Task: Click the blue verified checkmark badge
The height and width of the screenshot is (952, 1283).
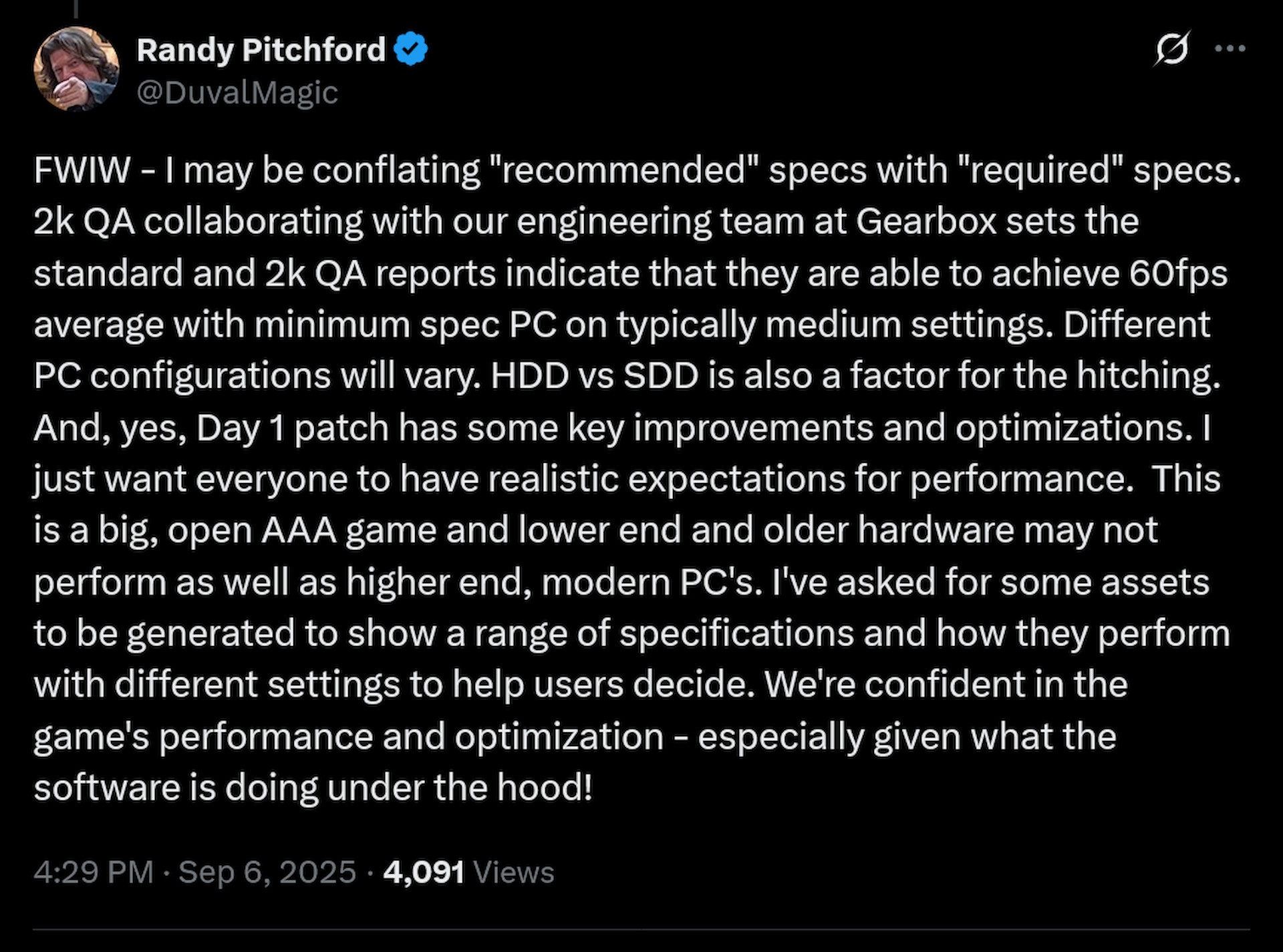Action: click(x=410, y=49)
